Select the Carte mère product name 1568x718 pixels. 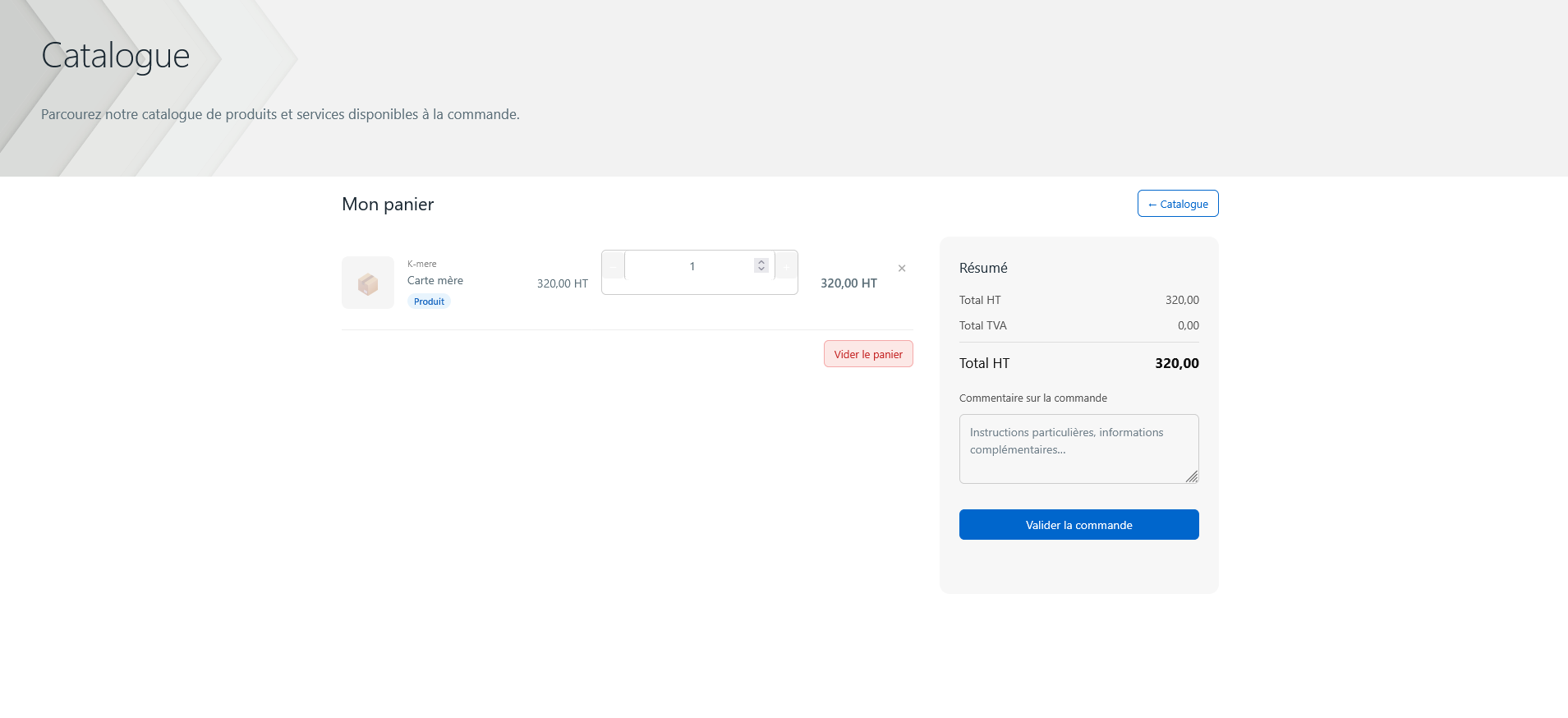(x=435, y=281)
